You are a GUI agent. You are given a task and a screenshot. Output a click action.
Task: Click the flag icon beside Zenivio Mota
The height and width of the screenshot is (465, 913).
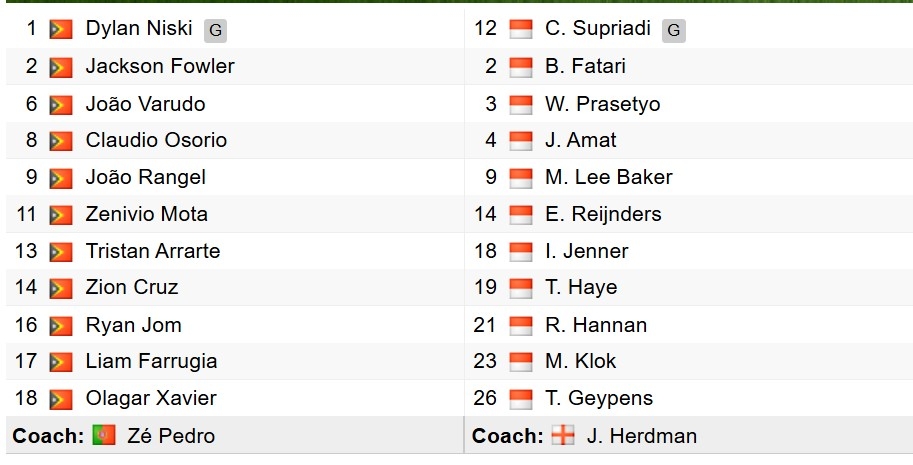point(61,215)
